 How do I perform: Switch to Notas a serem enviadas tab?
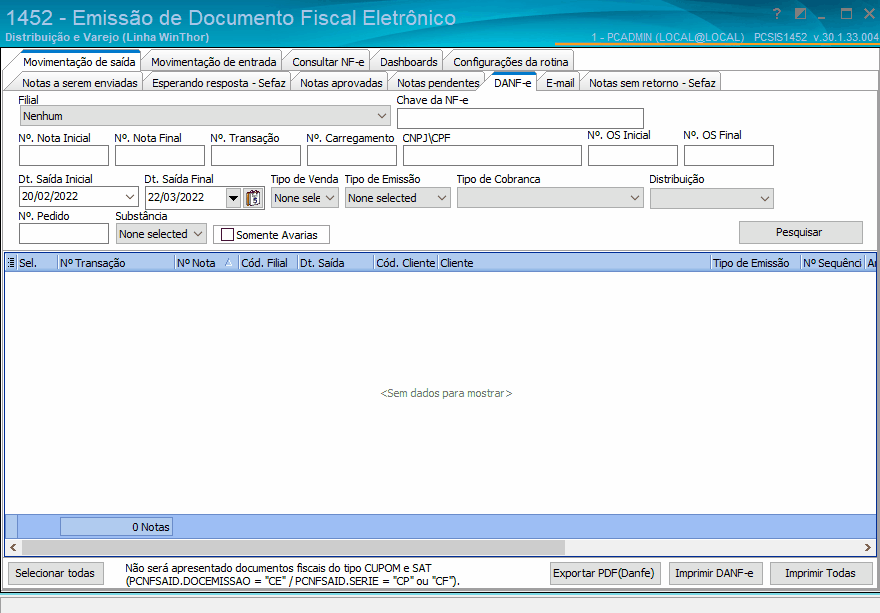[x=80, y=83]
